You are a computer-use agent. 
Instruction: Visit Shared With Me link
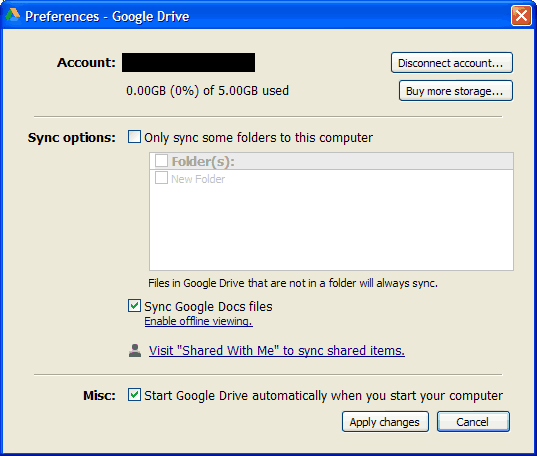click(x=277, y=351)
